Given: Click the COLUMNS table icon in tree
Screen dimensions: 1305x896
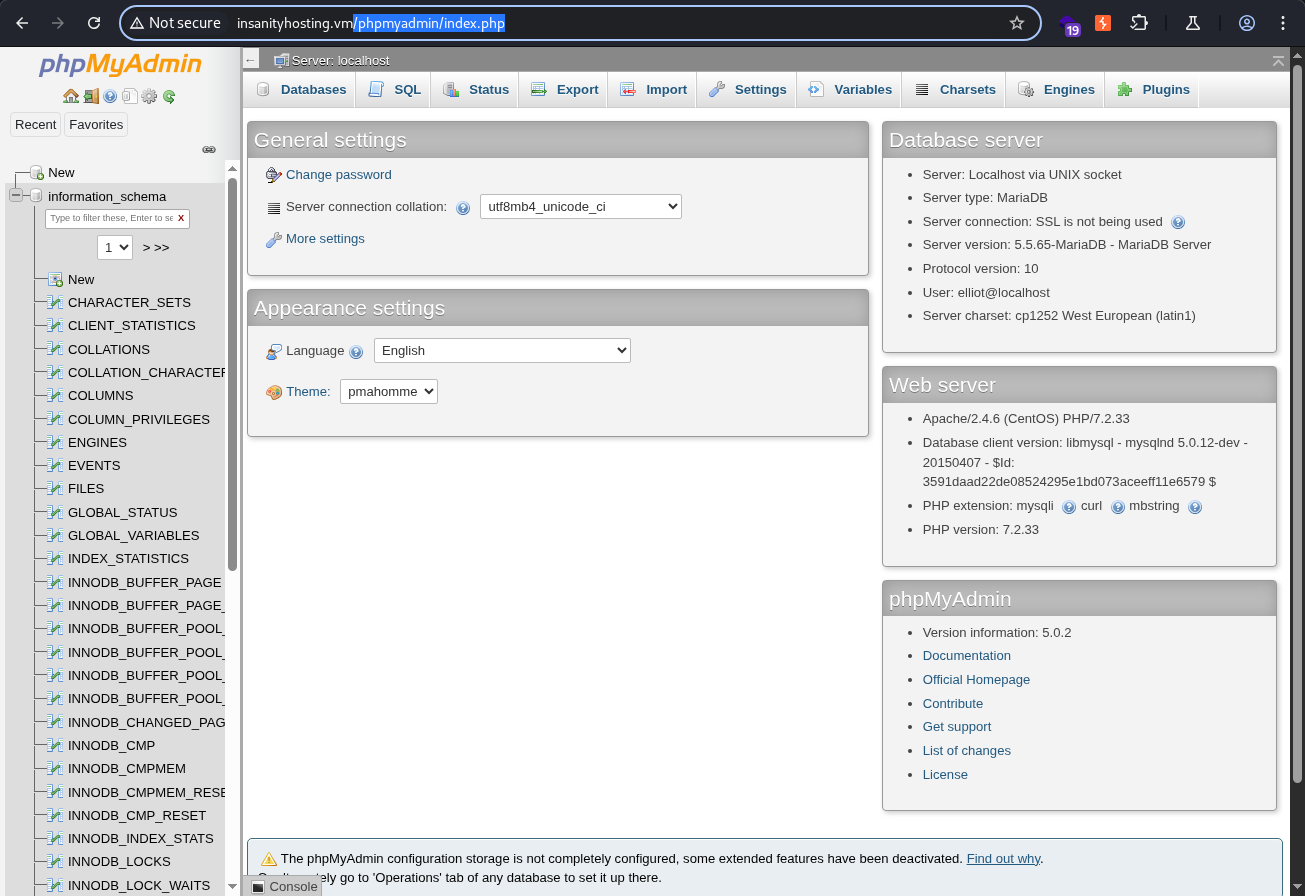Looking at the screenshot, I should tap(56, 395).
